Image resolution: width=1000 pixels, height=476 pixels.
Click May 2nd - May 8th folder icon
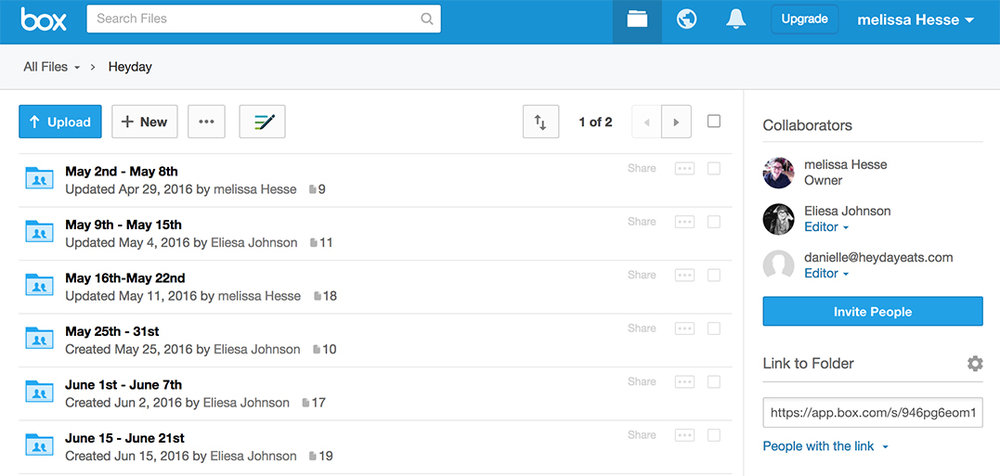(x=39, y=178)
